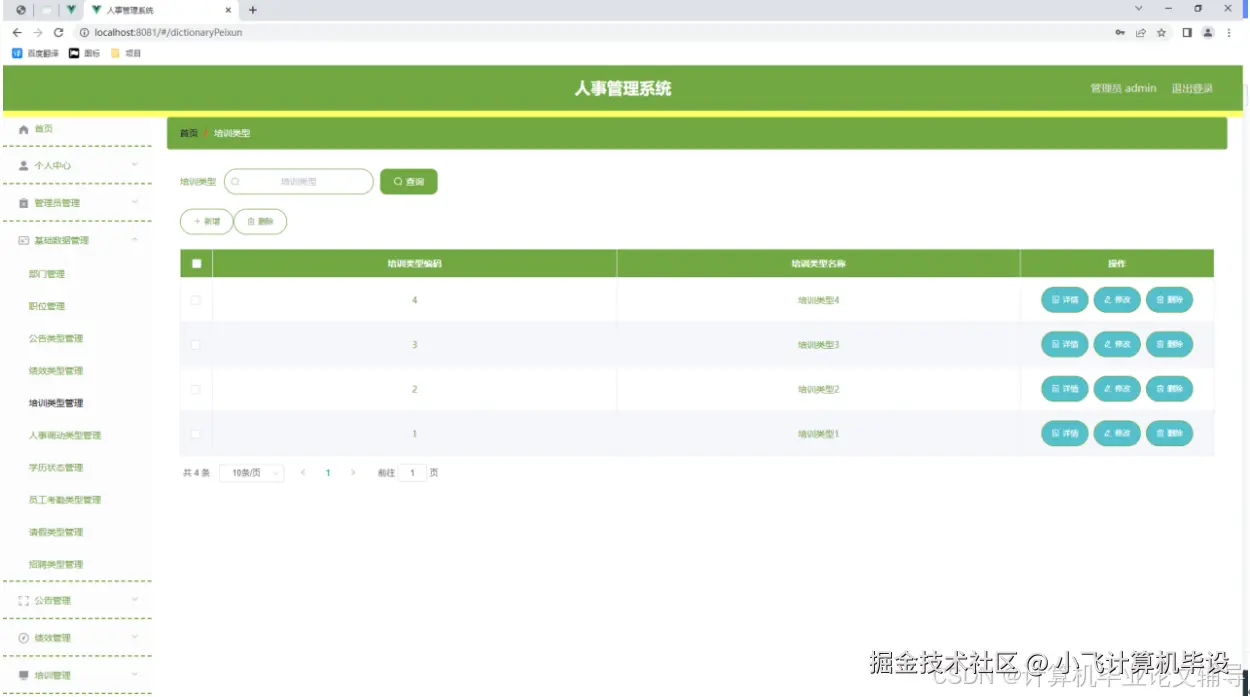Open 学历状态管理 in the sidebar

pyautogui.click(x=56, y=468)
